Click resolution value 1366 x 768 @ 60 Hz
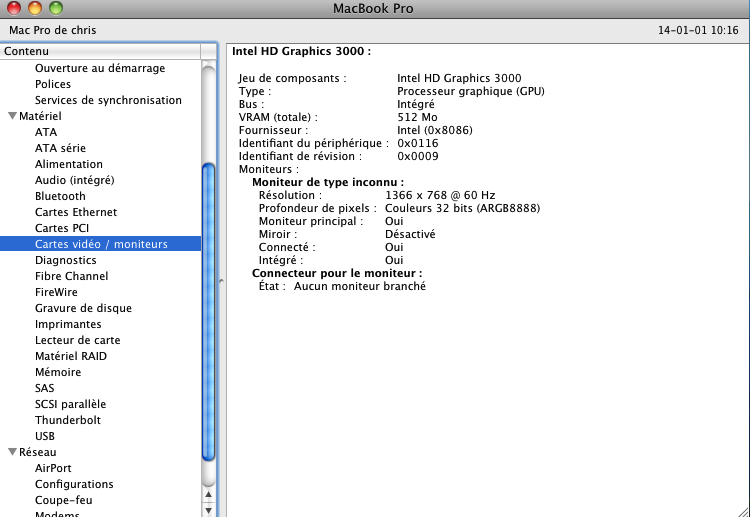The image size is (750, 517). (440, 195)
